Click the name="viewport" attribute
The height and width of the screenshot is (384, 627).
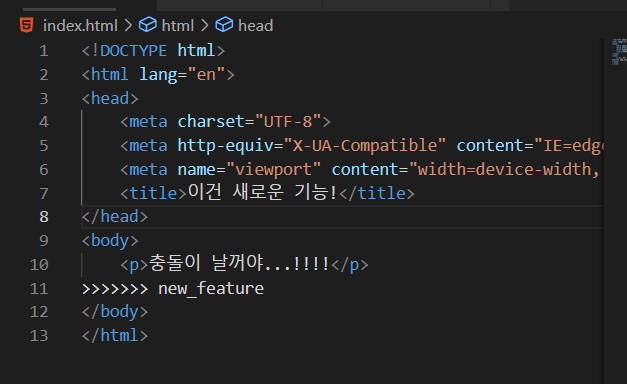pos(249,170)
